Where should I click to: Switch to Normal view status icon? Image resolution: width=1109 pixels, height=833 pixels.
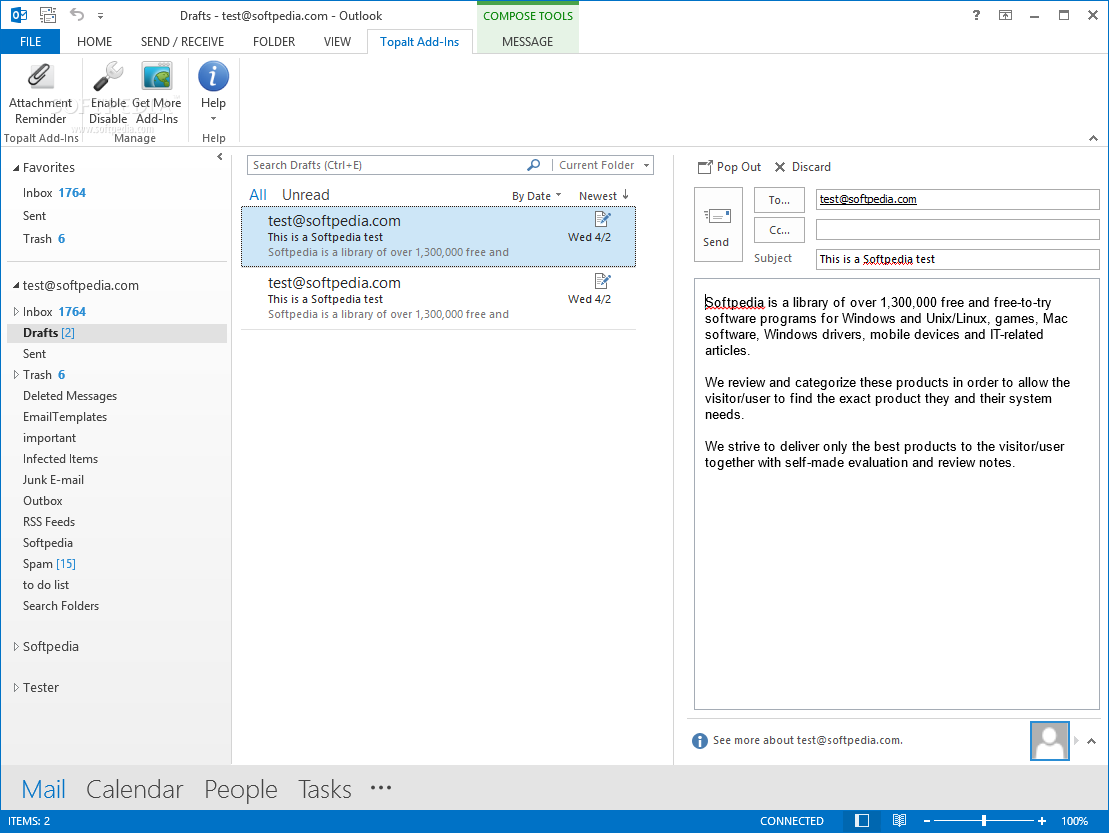click(861, 820)
